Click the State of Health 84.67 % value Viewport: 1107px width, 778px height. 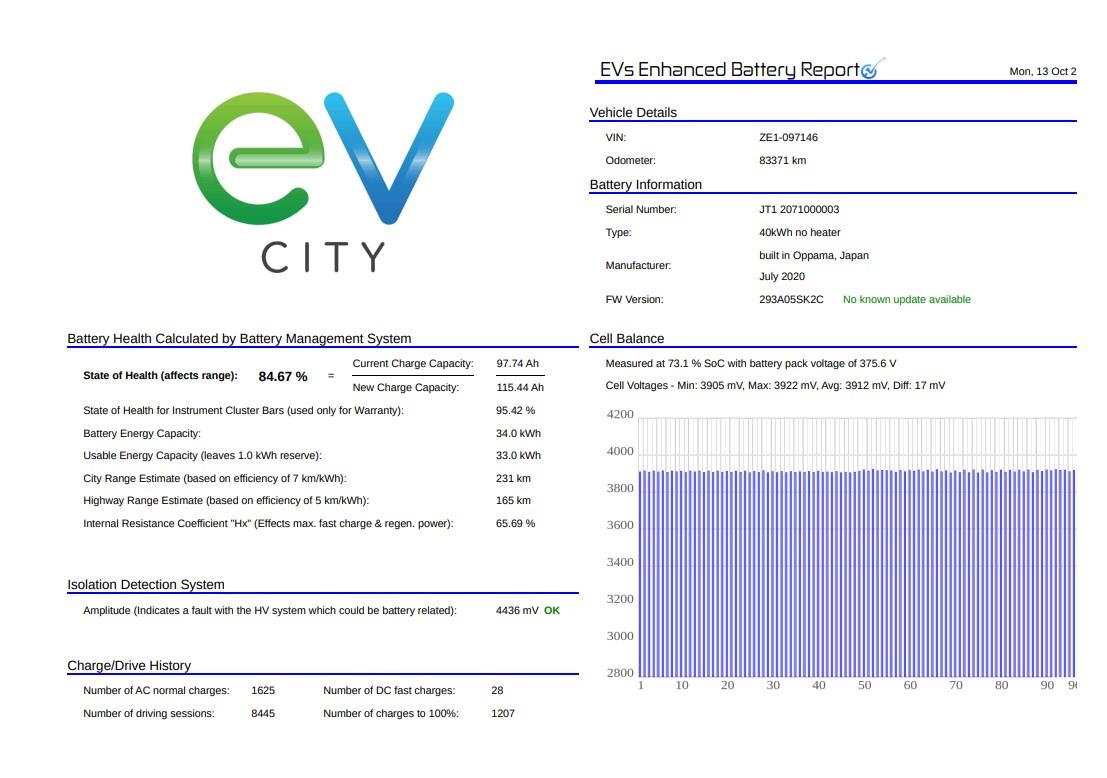point(283,376)
